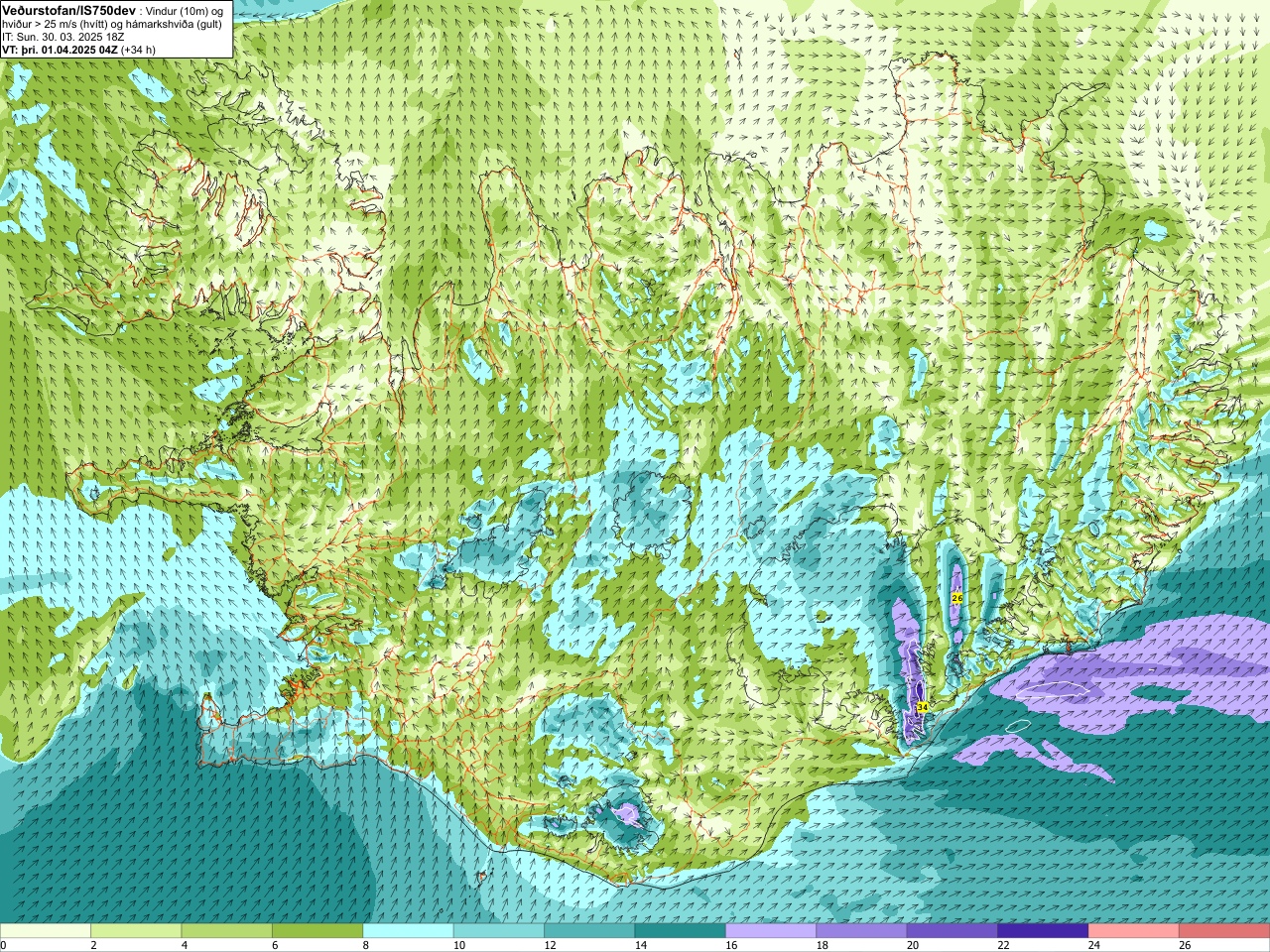This screenshot has height=952, width=1270.
Task: Click the 'Vindur (10m) og' text in header
Action: pos(185,10)
